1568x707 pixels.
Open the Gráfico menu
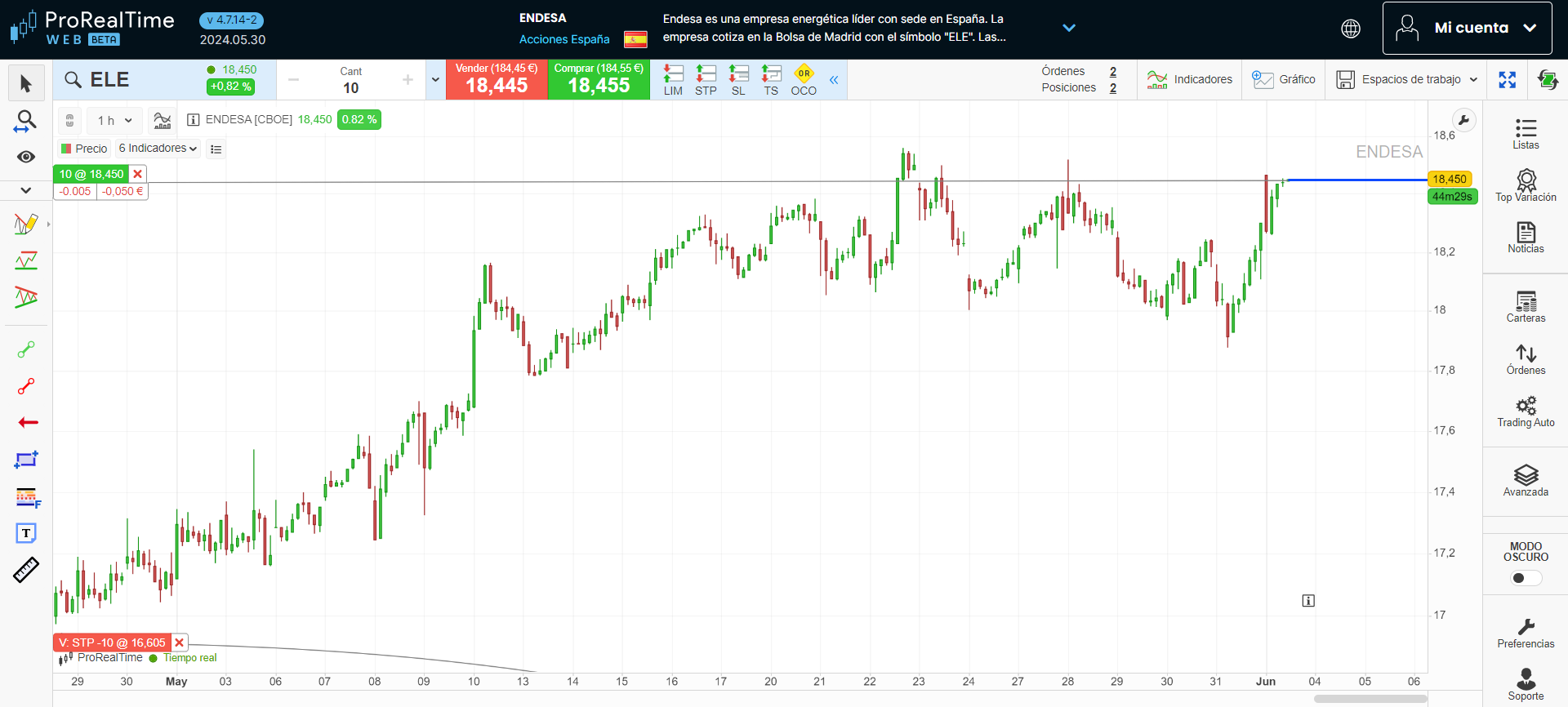pos(1284,79)
